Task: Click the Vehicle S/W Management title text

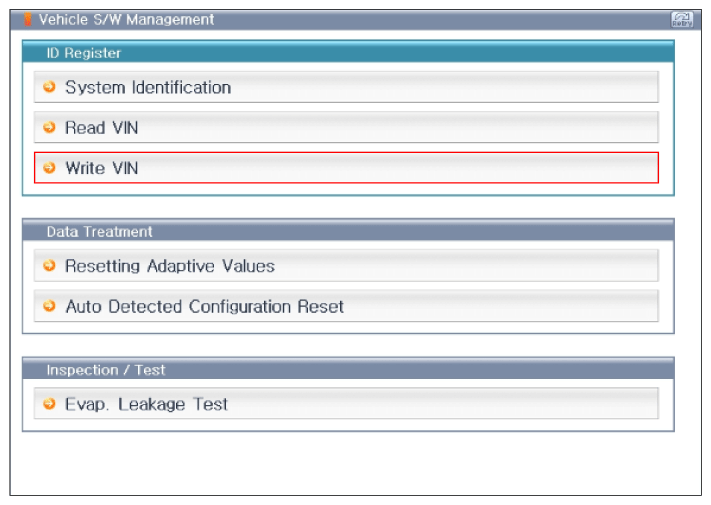Action: [x=126, y=19]
